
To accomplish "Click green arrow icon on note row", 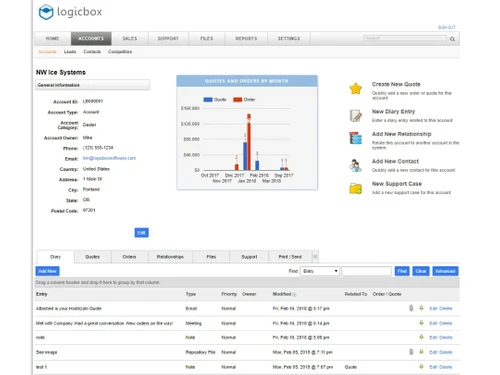I will coord(421,337).
